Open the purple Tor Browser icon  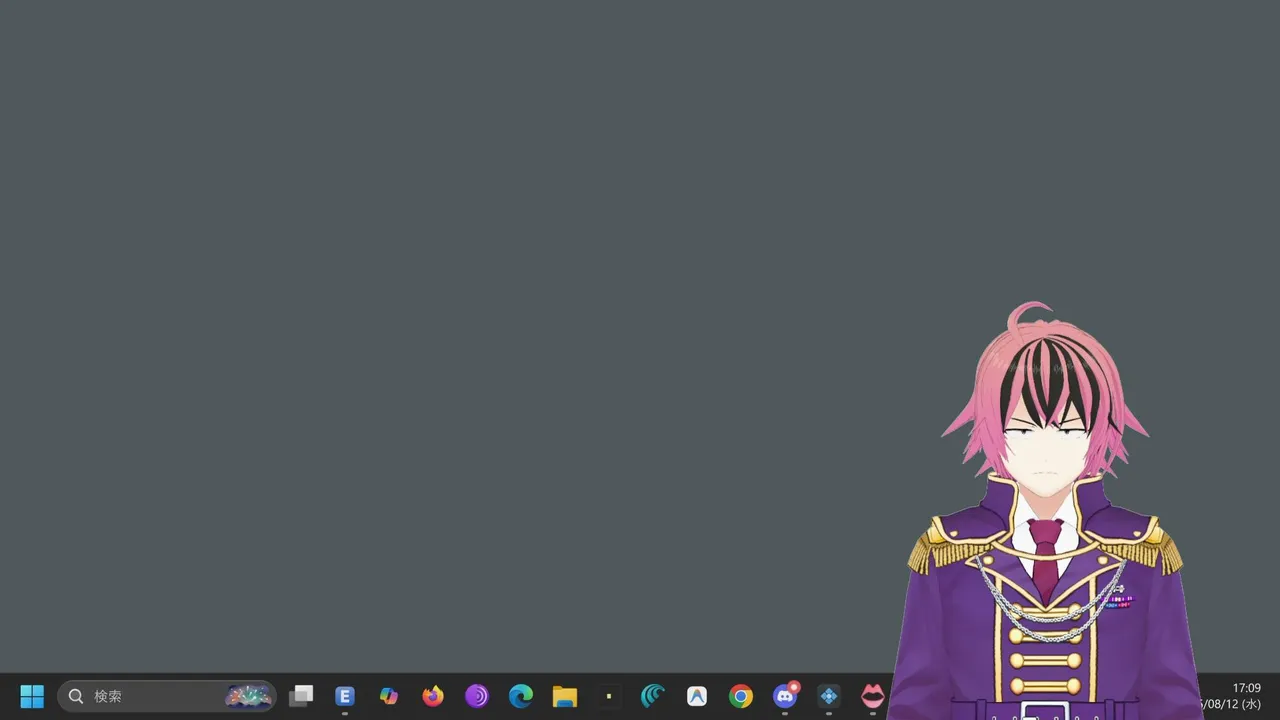(x=477, y=696)
